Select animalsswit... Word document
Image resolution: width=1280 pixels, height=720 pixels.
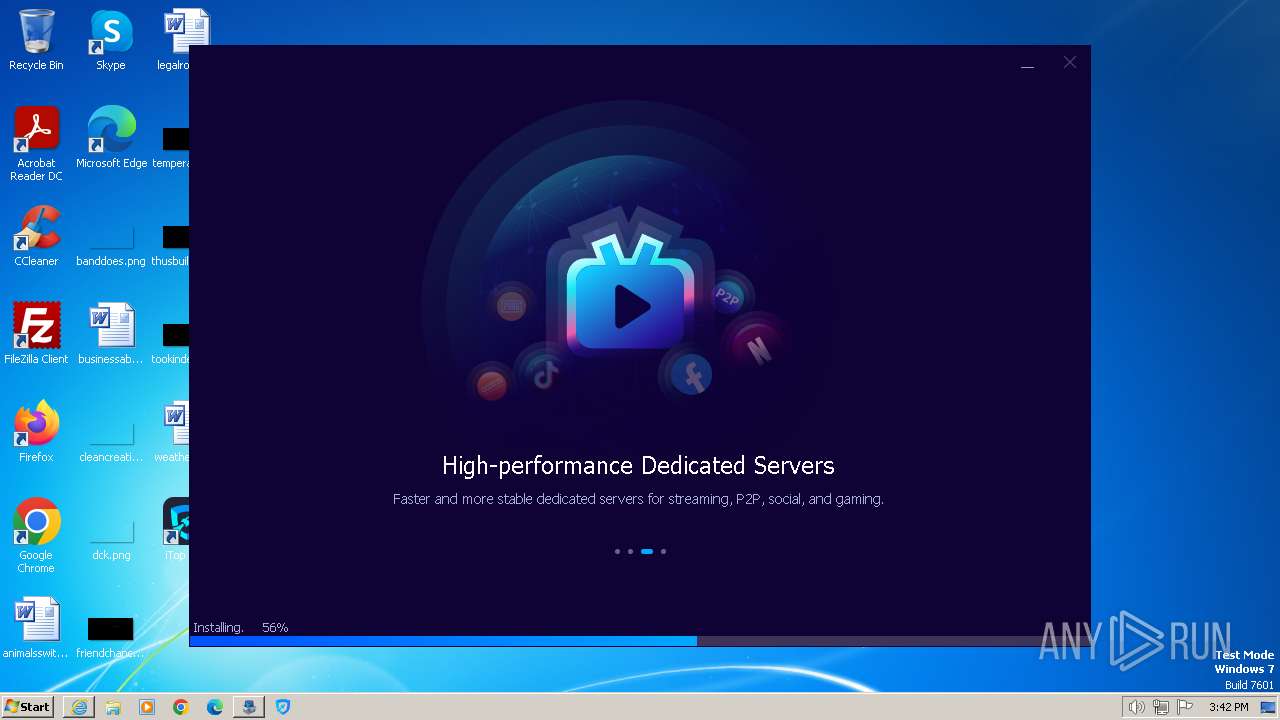36,628
